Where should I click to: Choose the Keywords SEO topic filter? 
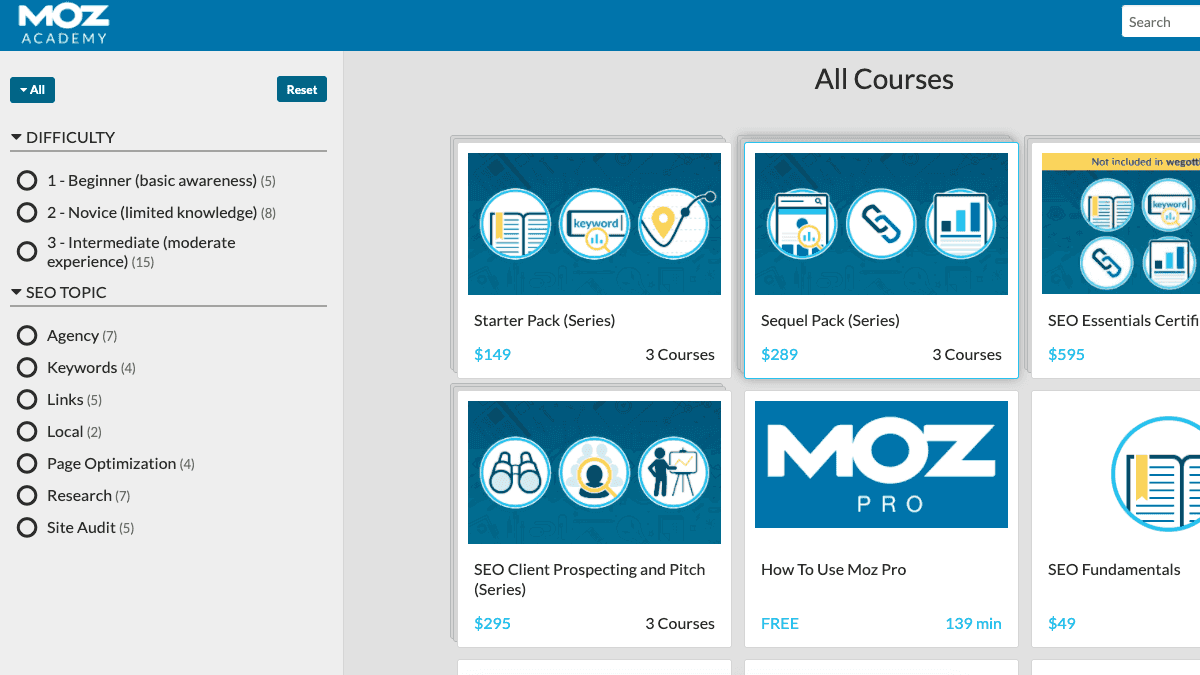point(28,368)
